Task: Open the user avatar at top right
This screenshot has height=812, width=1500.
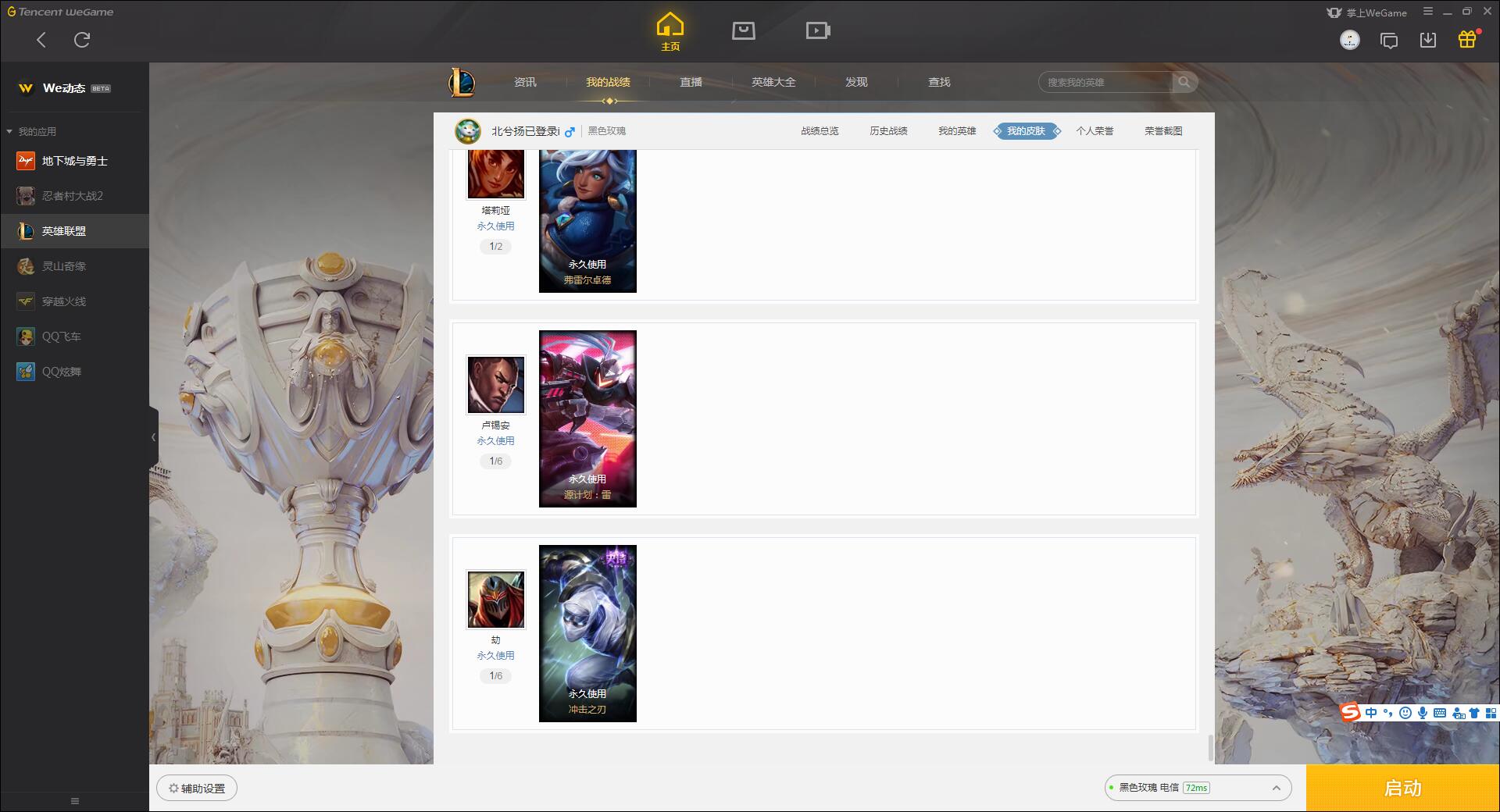Action: point(1350,40)
